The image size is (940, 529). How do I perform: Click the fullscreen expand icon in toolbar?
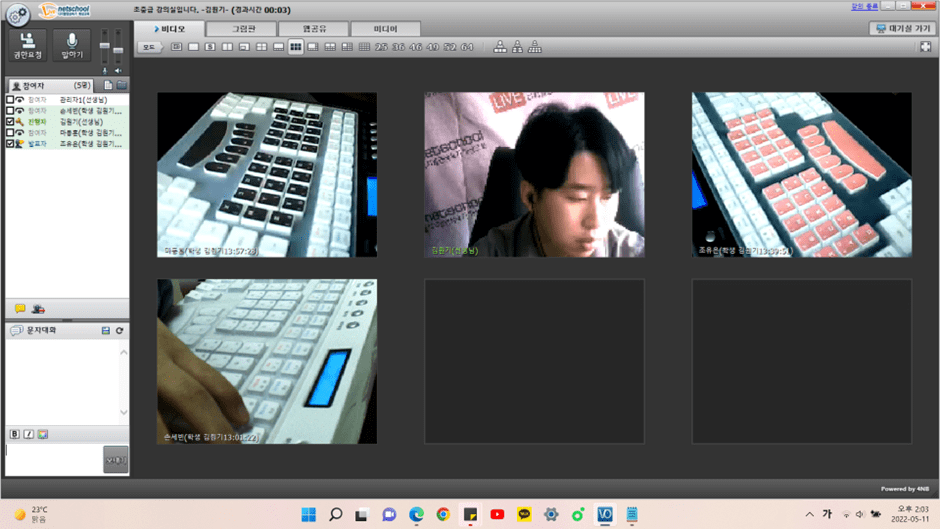926,47
